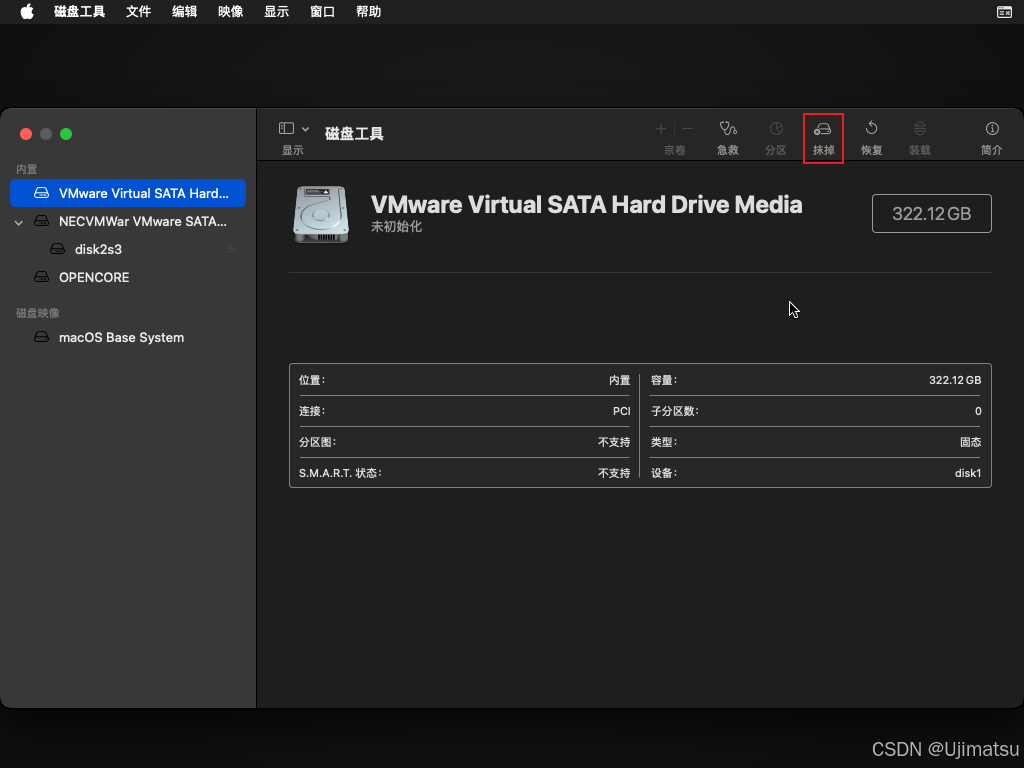Open the Apple menu
This screenshot has width=1024, height=768.
tap(27, 12)
